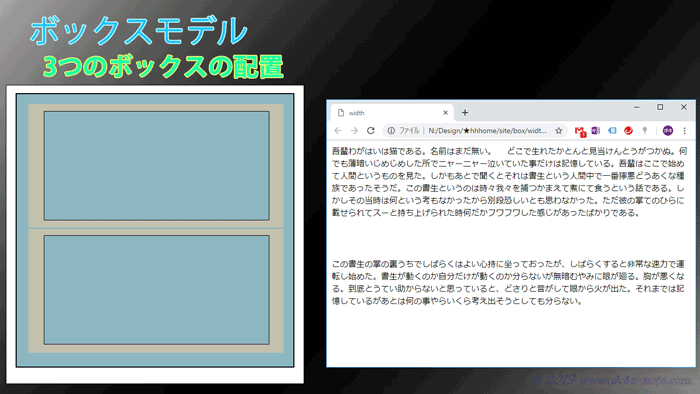Open the Gmail checker extension icon
The image size is (700, 394).
tap(580, 131)
